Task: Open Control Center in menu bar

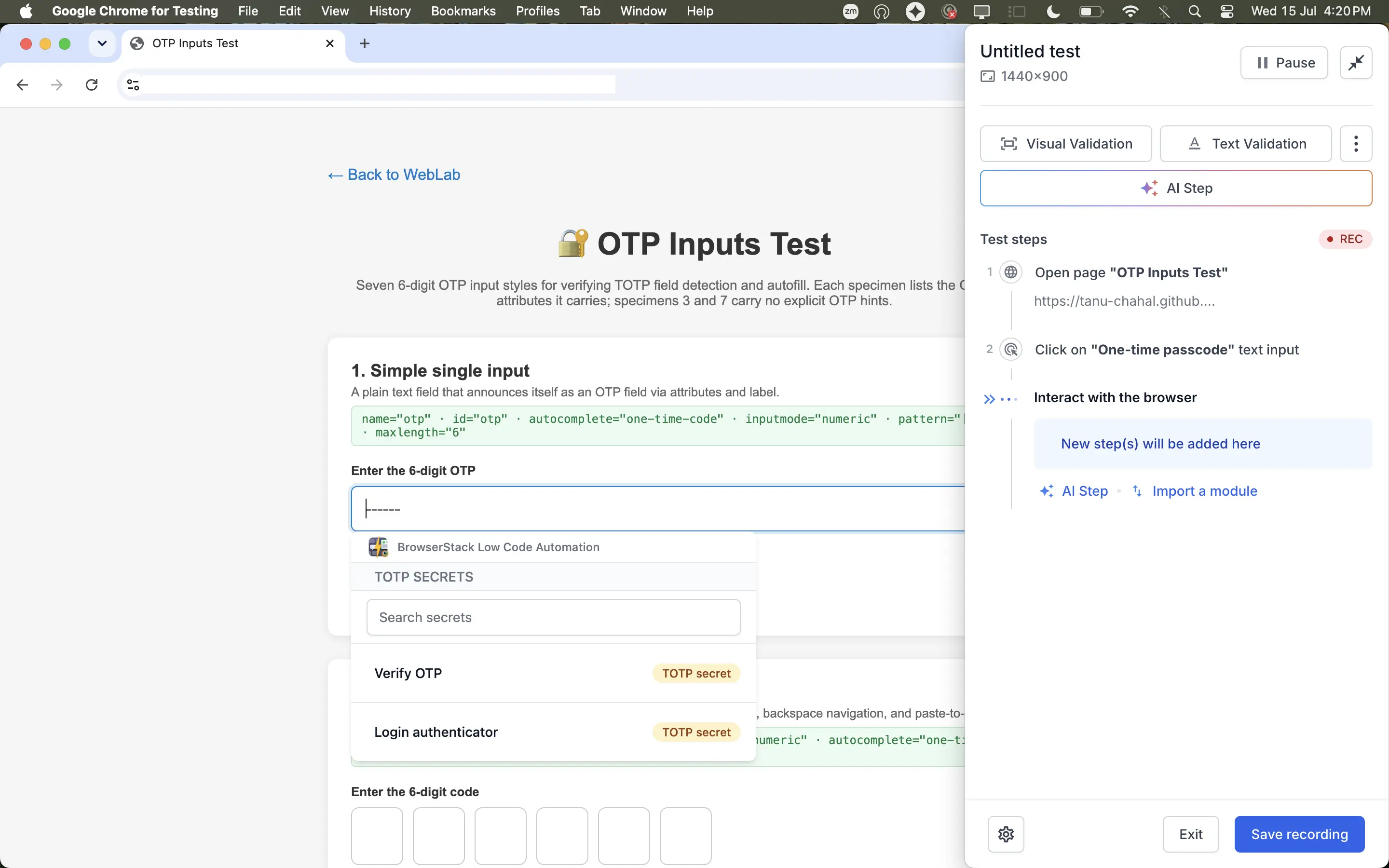Action: pyautogui.click(x=1226, y=11)
